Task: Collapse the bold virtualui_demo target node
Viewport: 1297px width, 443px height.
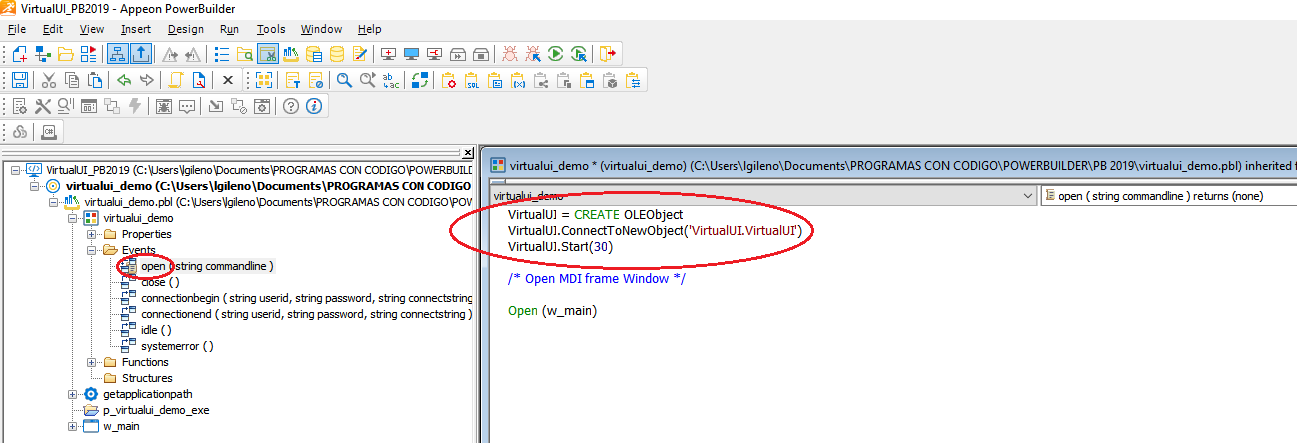Action: click(36, 186)
